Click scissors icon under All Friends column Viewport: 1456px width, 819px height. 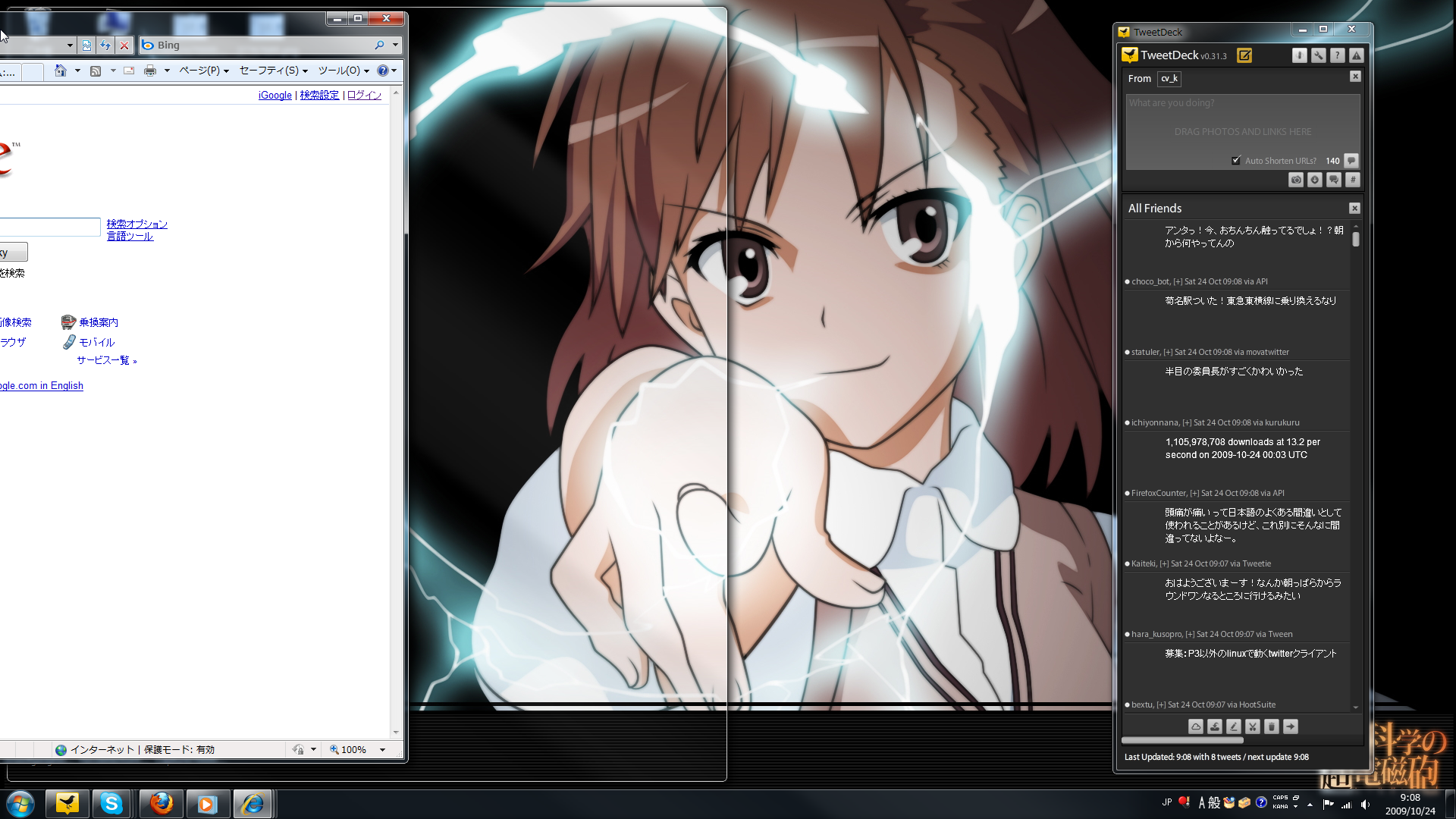tap(1253, 726)
